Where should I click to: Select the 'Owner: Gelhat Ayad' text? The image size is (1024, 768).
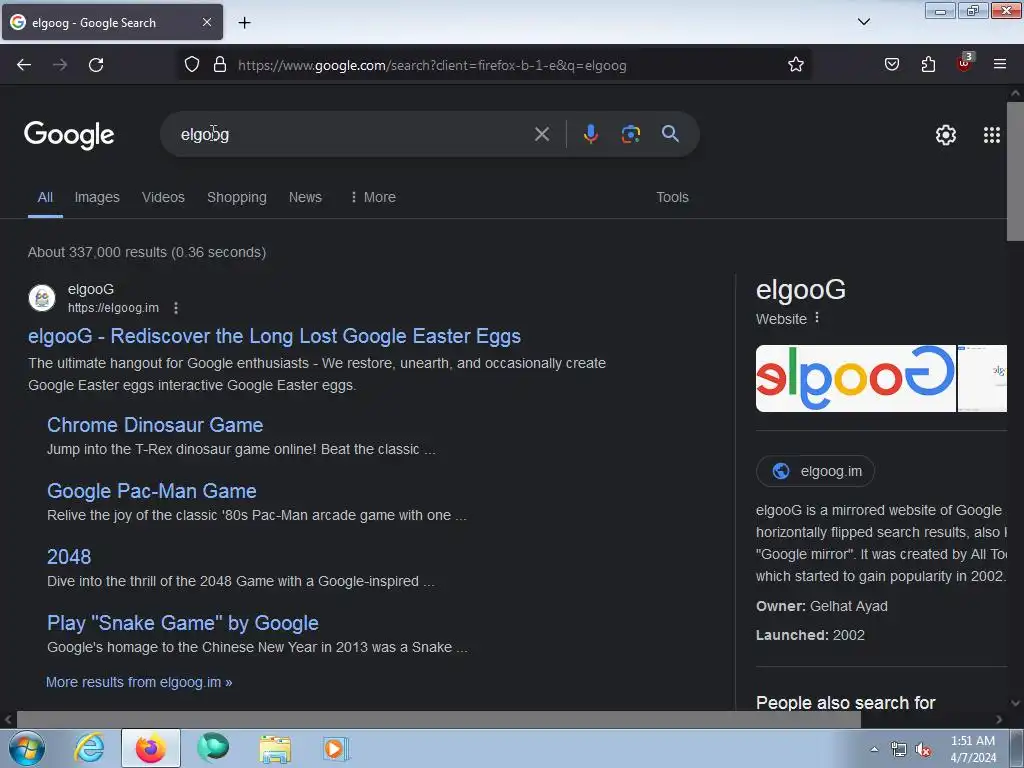click(822, 606)
